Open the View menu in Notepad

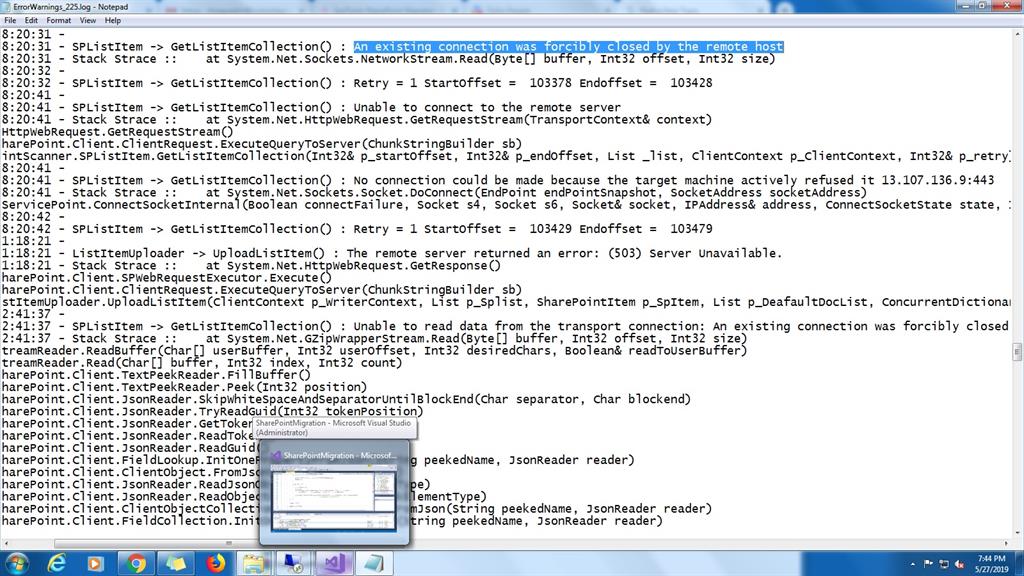point(88,20)
